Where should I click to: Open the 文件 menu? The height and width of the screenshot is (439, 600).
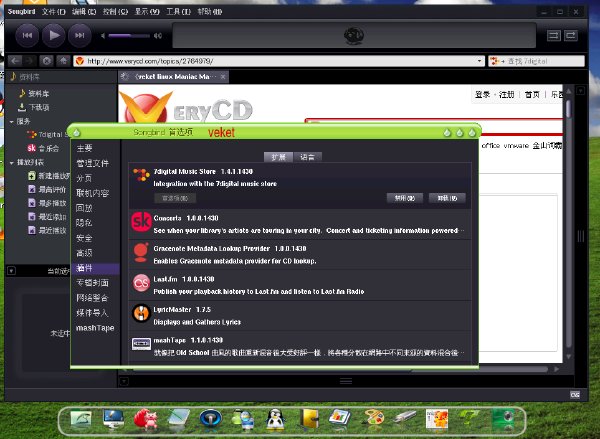click(x=54, y=11)
